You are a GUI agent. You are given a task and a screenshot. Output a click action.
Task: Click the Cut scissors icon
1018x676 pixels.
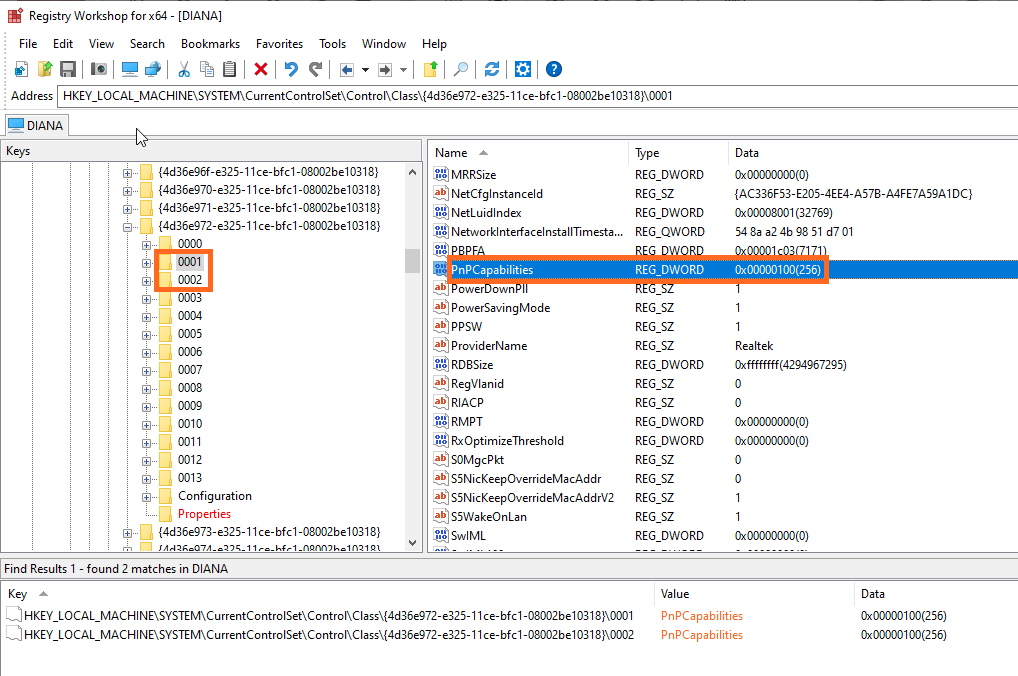[184, 69]
